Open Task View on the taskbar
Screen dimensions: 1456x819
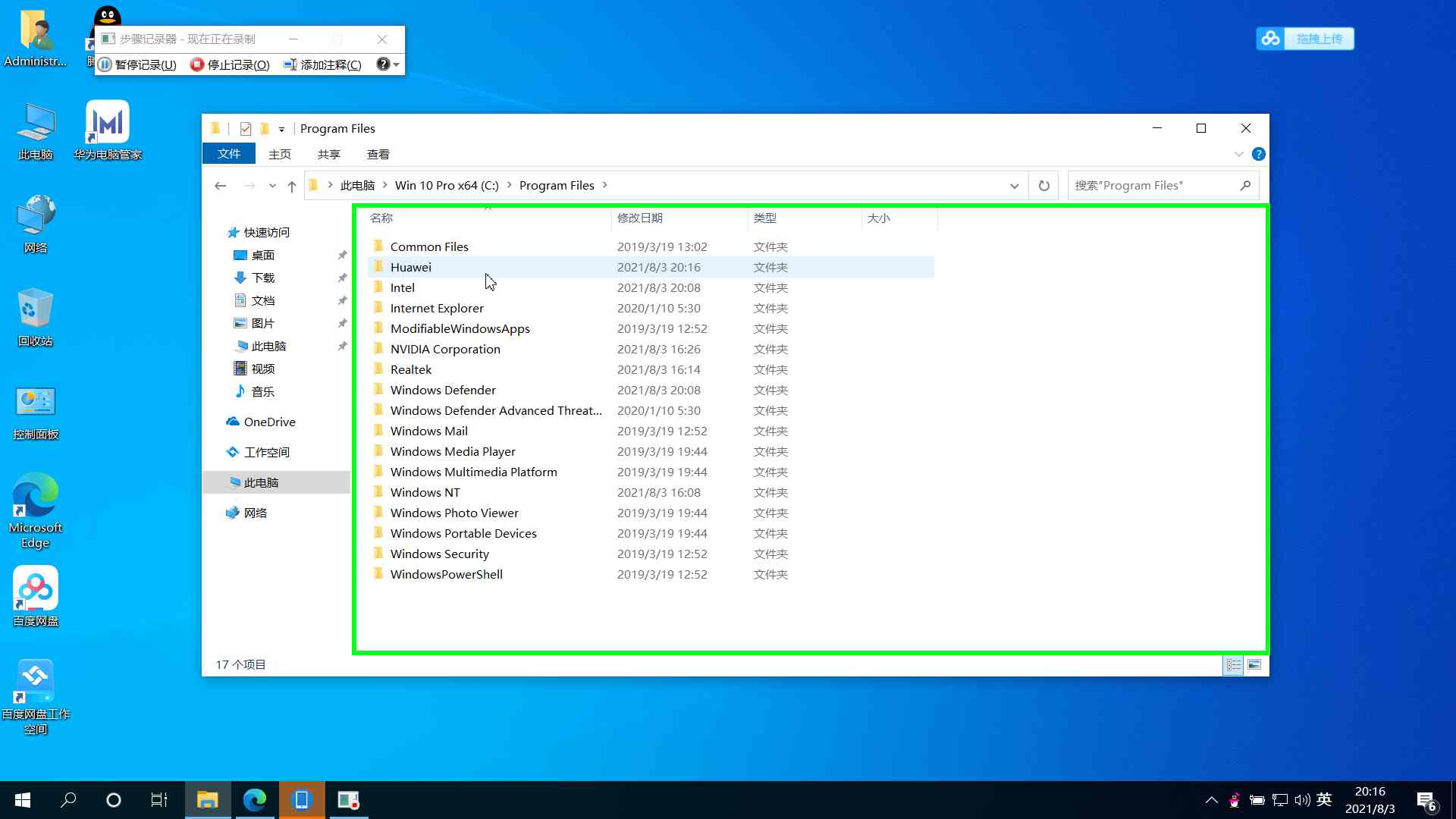pos(158,800)
